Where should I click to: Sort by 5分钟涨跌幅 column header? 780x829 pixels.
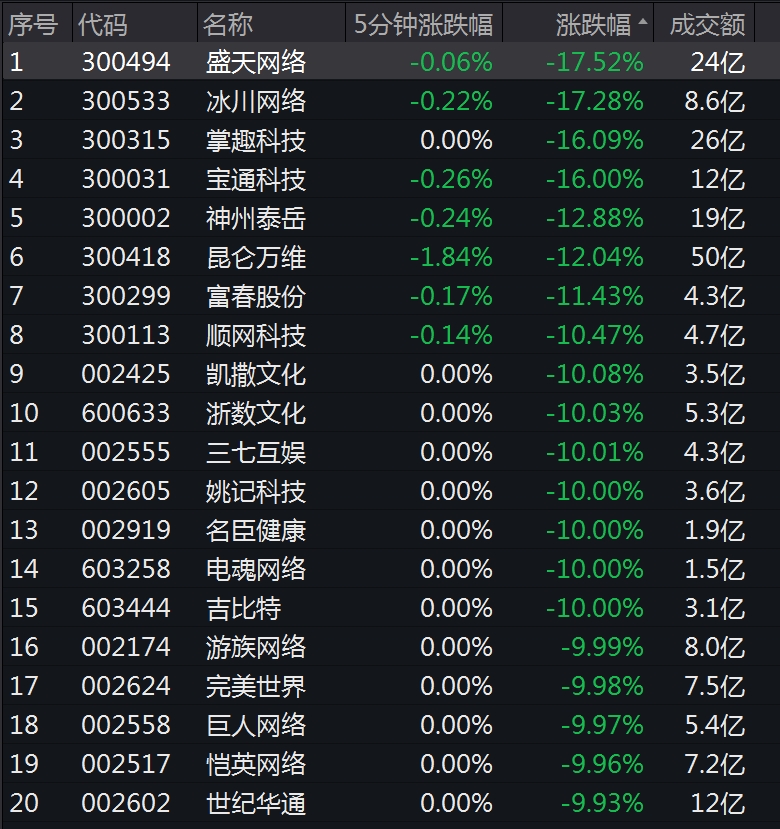pos(423,24)
